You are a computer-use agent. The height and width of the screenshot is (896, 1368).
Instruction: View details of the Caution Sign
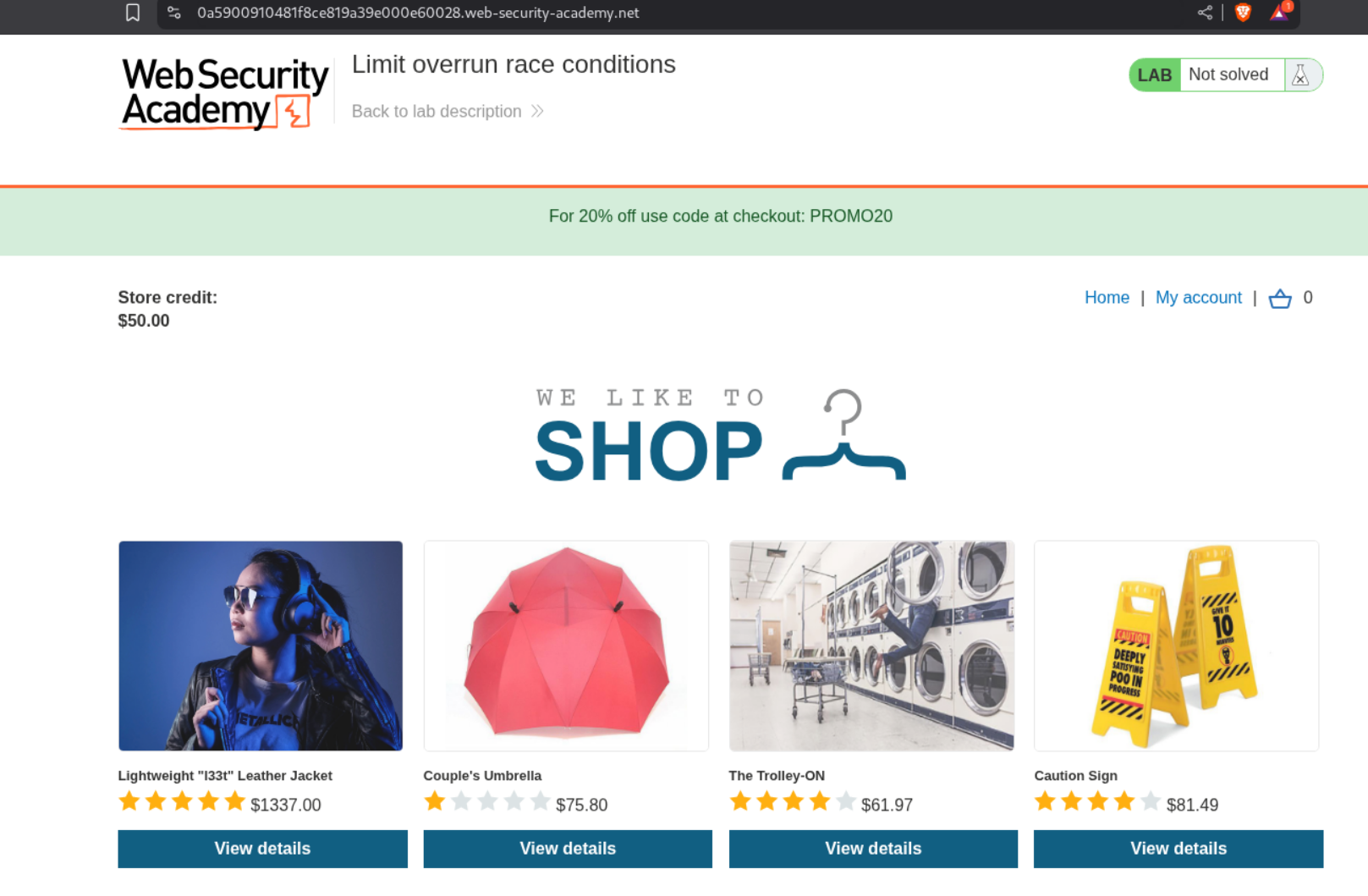pyautogui.click(x=1178, y=849)
